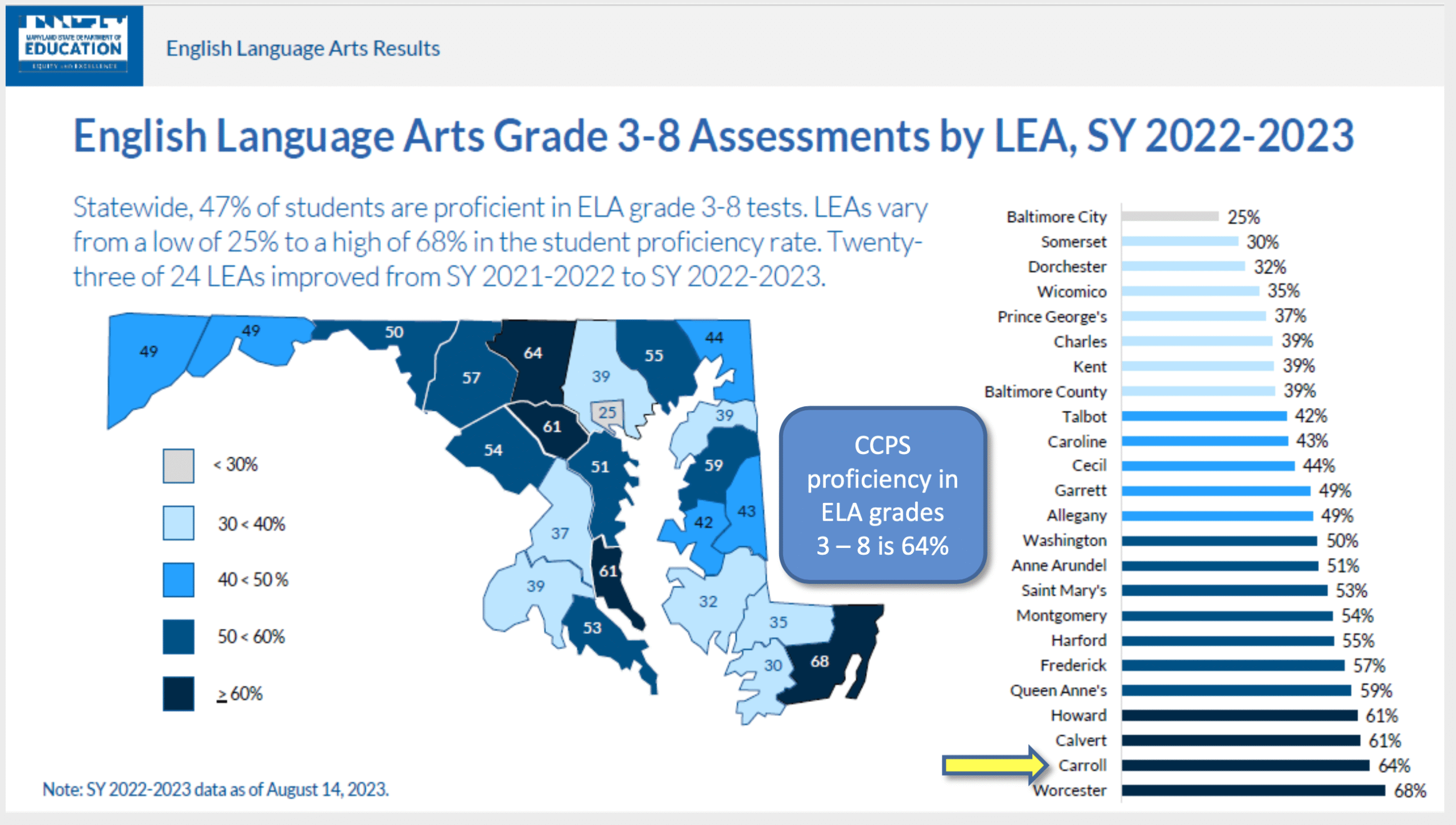Select the 30 < 40% legend swatch

178,522
